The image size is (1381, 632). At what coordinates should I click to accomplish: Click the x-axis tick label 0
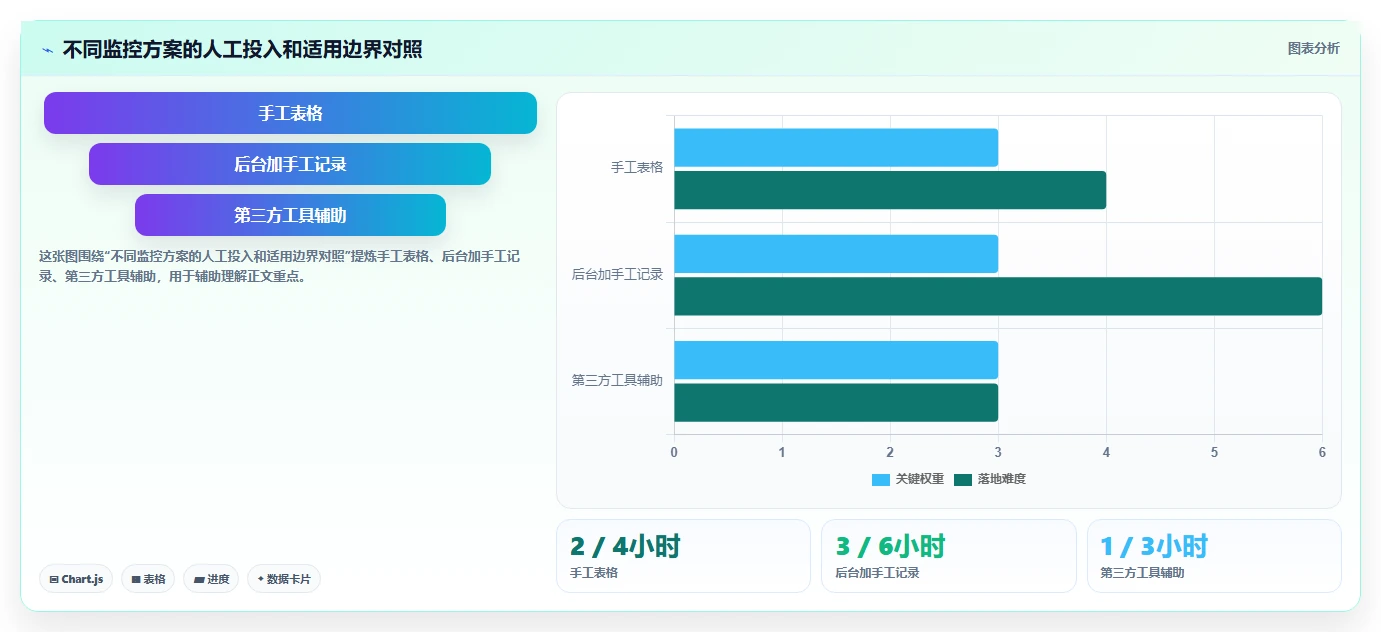674,452
